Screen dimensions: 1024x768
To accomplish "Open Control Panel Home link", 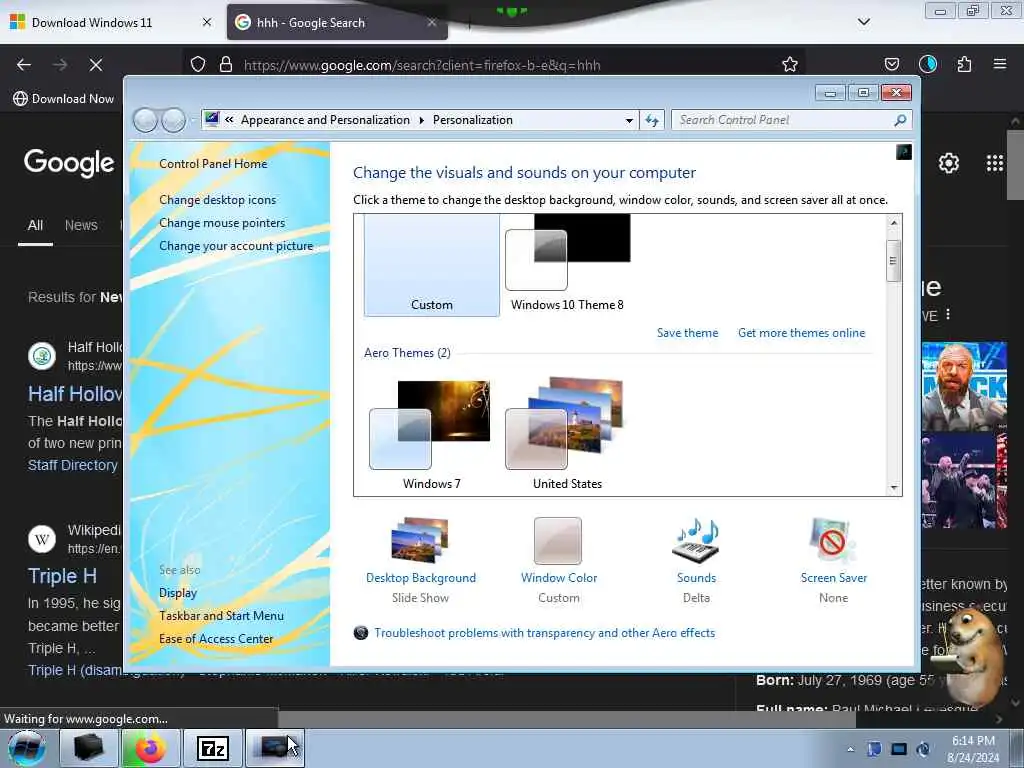I will pyautogui.click(x=213, y=164).
